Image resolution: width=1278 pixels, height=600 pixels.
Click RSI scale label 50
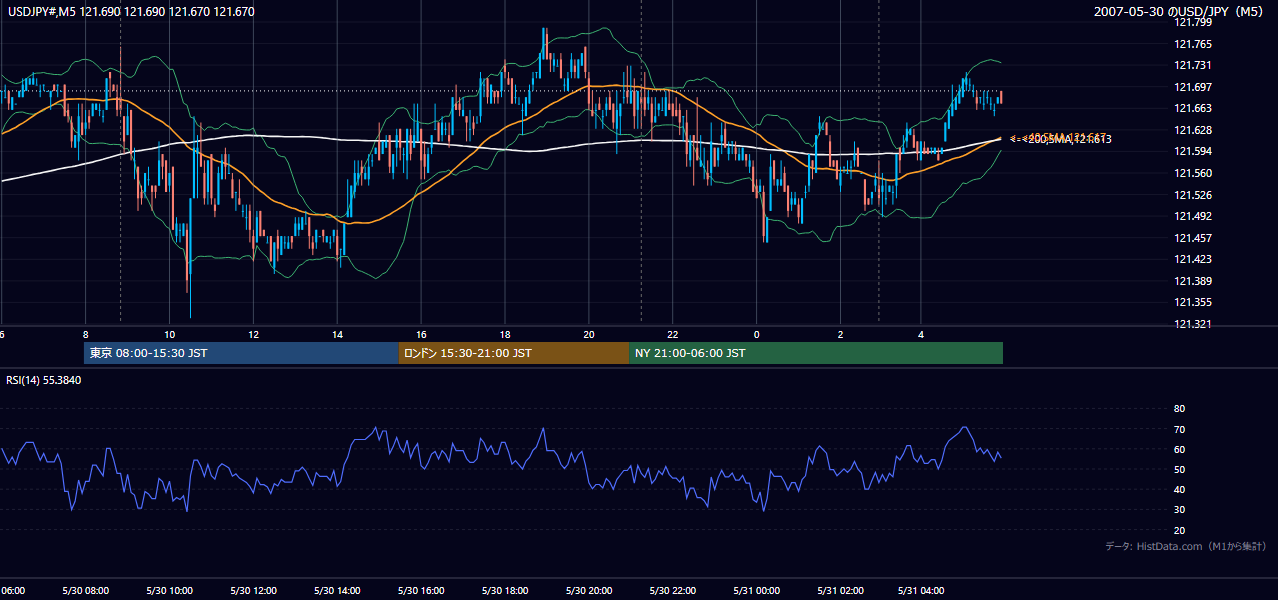(x=1179, y=469)
